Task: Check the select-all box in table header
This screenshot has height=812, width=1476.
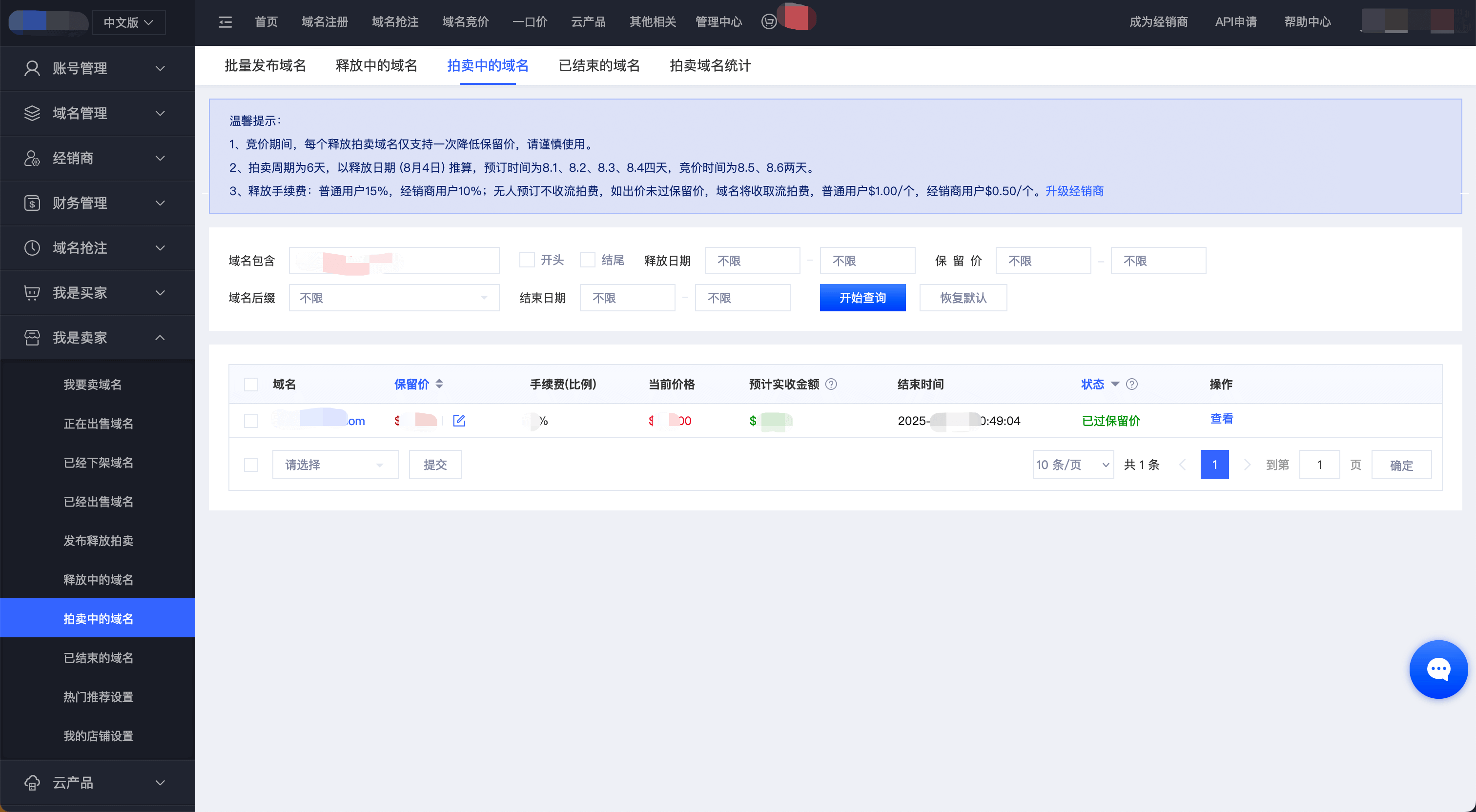Action: pyautogui.click(x=250, y=384)
